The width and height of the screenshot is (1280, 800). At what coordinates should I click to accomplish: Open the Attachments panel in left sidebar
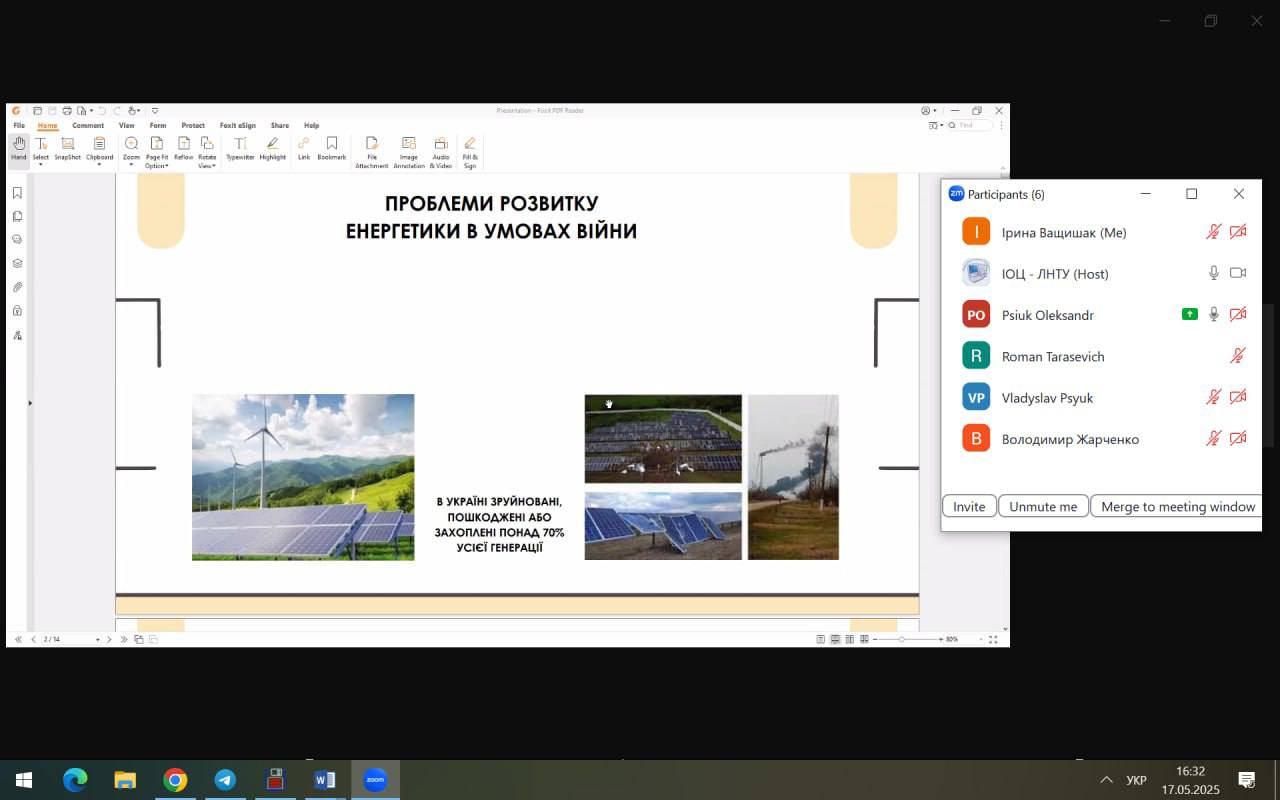click(18, 287)
